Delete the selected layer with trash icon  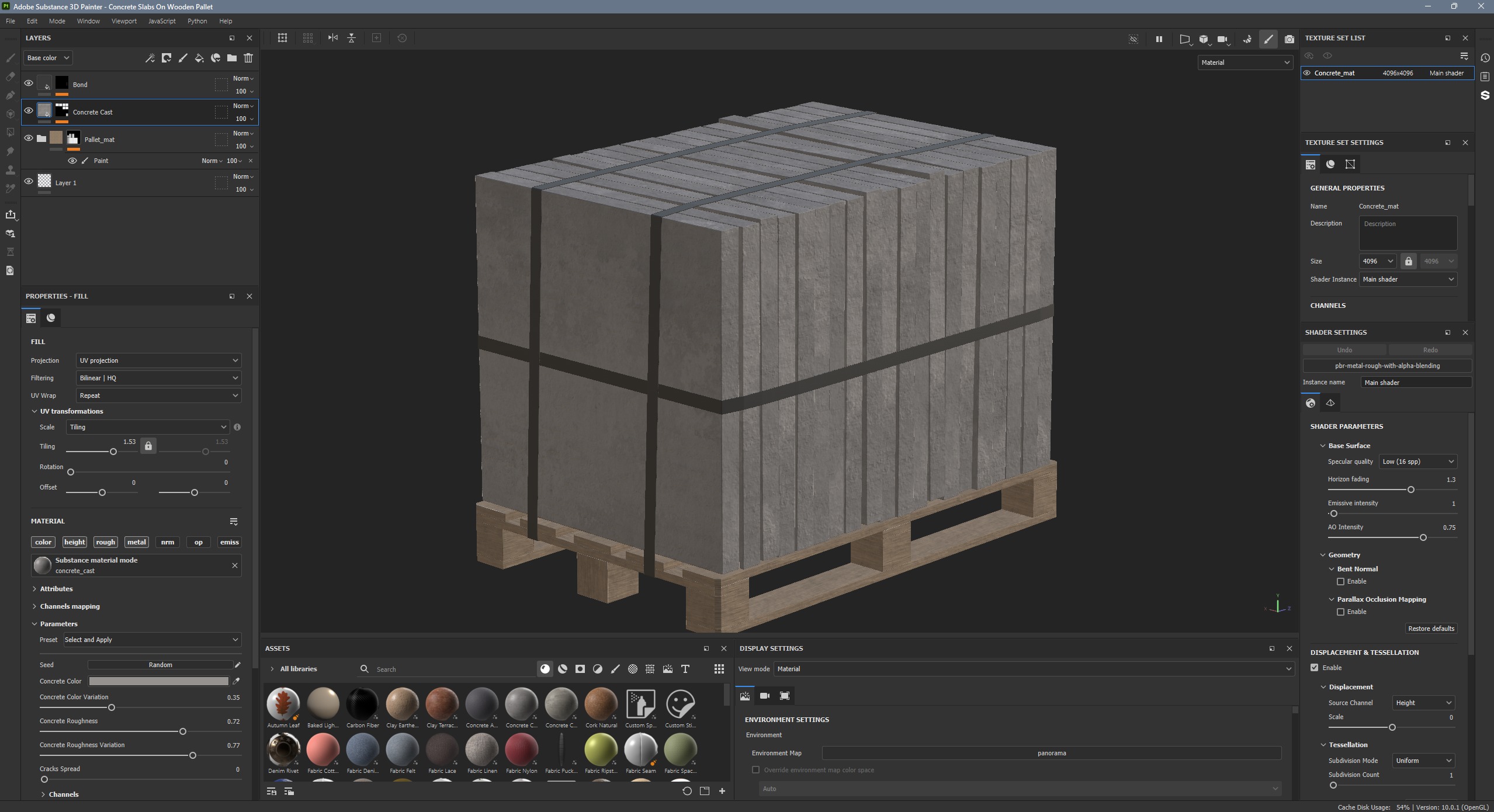(x=248, y=58)
